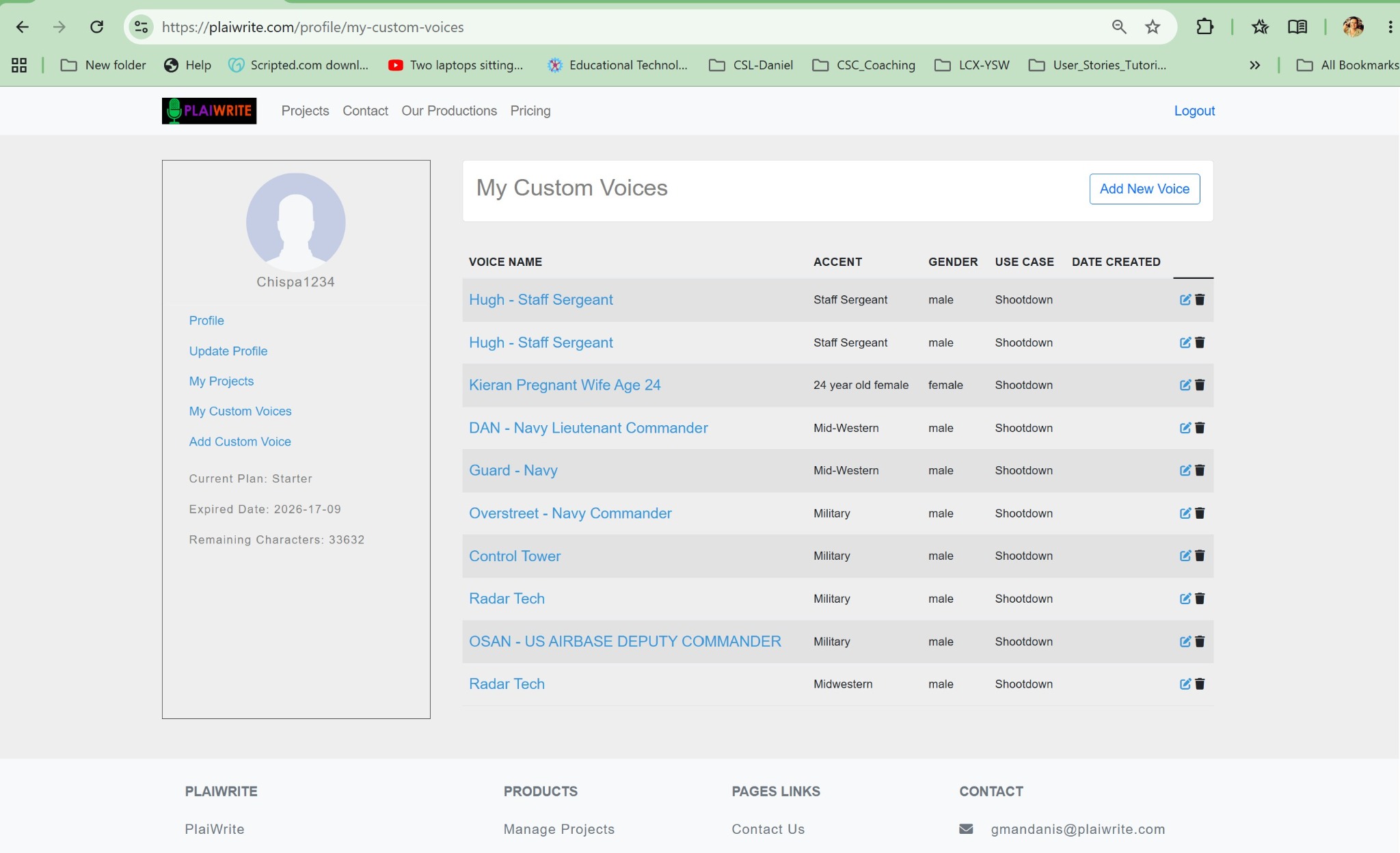Open Our Productions nav item
The width and height of the screenshot is (1400, 853).
(x=449, y=111)
